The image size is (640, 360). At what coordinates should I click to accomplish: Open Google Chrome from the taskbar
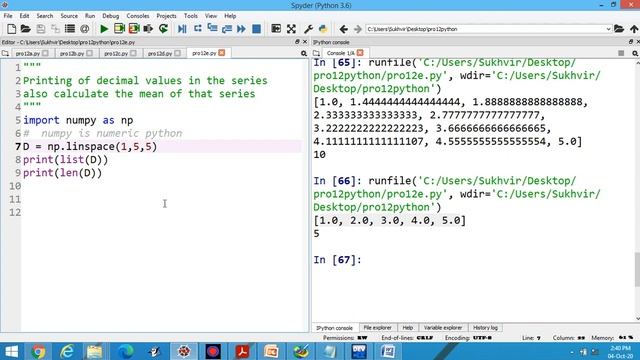[x=38, y=351]
